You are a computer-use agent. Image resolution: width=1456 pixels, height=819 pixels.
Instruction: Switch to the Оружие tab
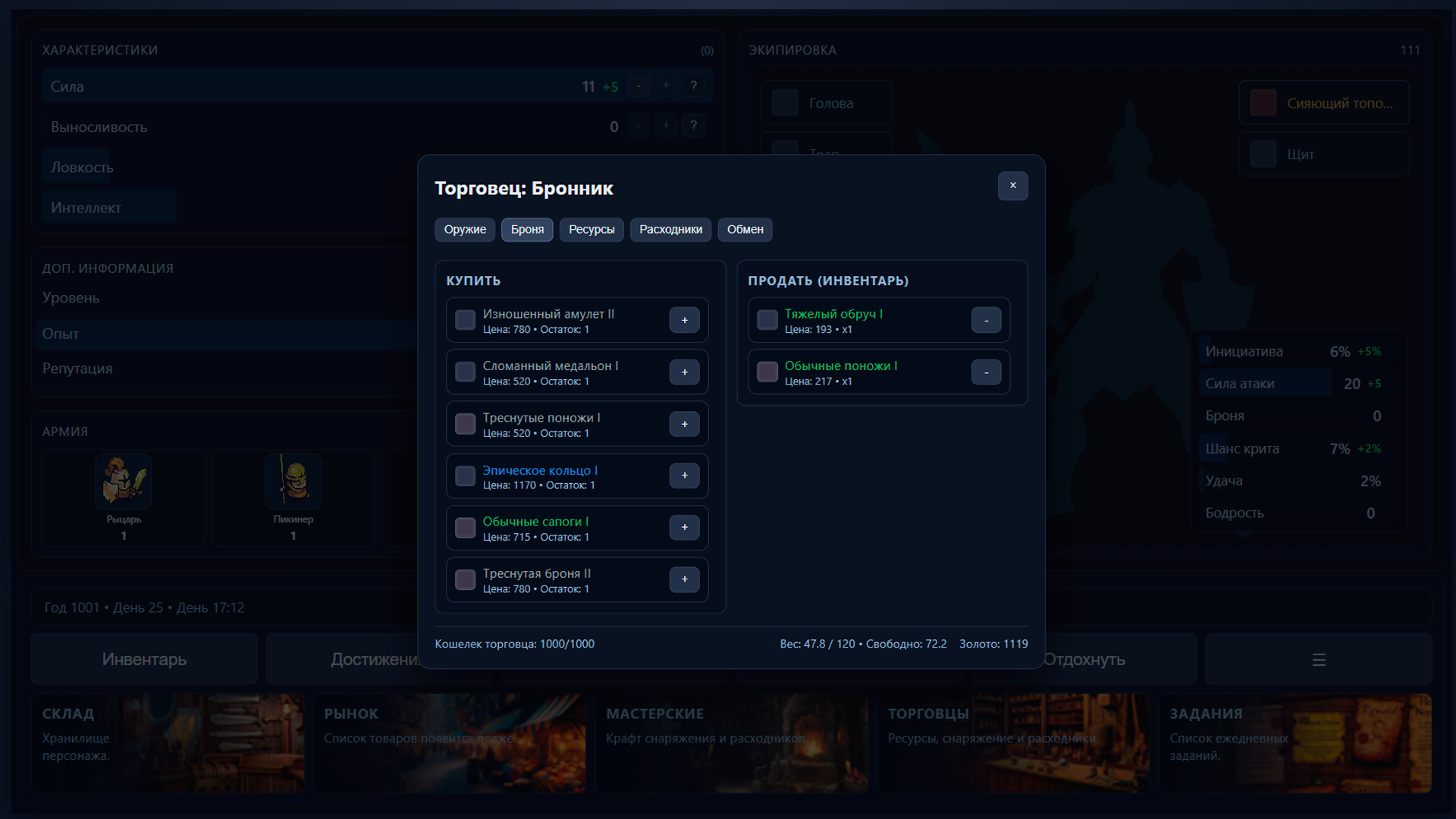point(464,230)
